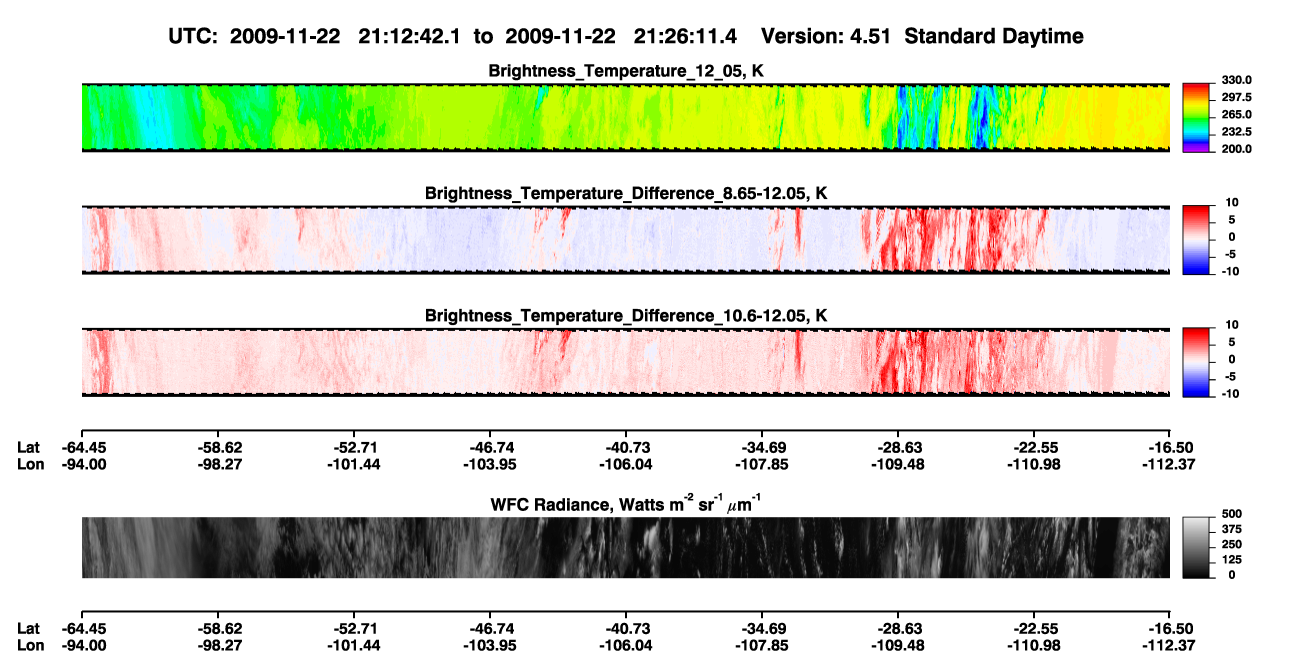This screenshot has height=667, width=1300.
Task: Click latitude -16.50 on axis above WFC panel
Action: pos(1171,447)
